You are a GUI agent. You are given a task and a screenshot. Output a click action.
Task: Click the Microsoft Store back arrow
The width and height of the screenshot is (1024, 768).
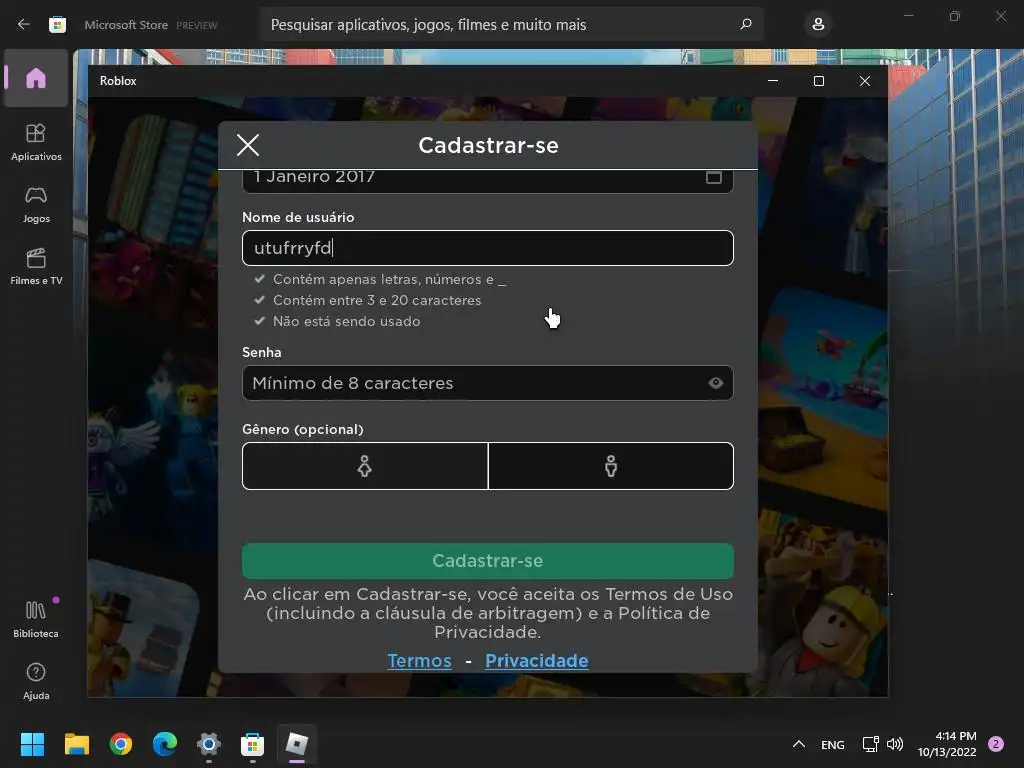pos(24,25)
